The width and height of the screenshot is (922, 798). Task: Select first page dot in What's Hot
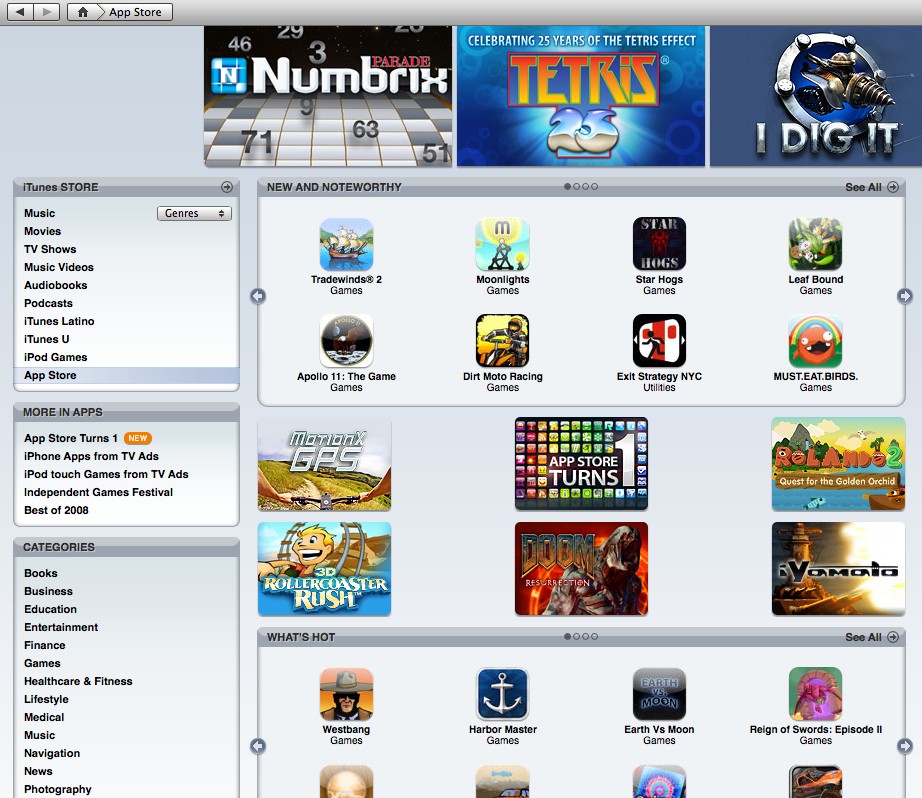(x=567, y=636)
